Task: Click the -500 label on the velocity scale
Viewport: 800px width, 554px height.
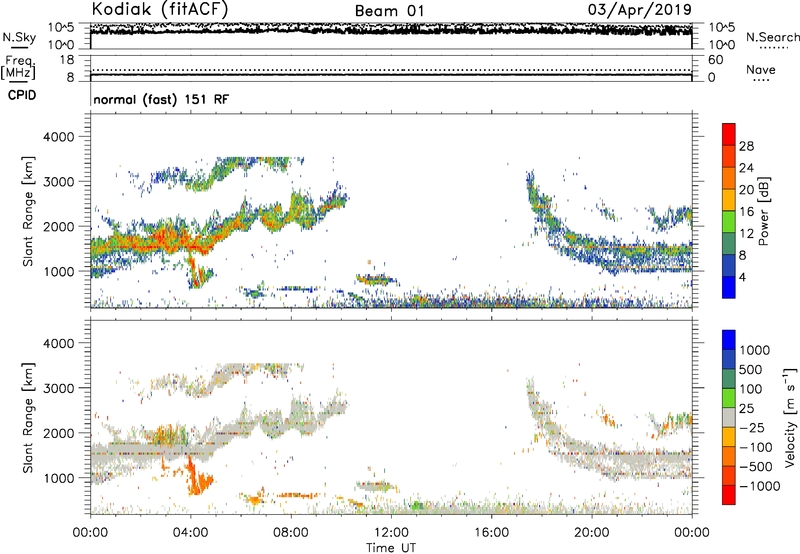Action: [756, 467]
